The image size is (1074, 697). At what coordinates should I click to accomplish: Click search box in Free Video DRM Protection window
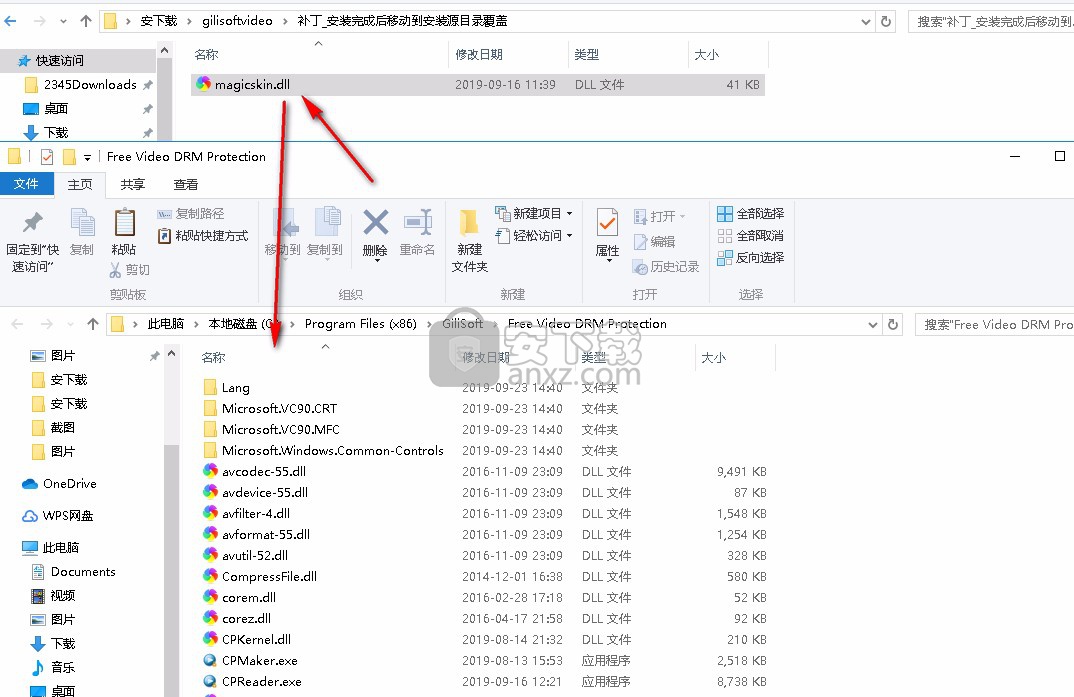coord(995,324)
